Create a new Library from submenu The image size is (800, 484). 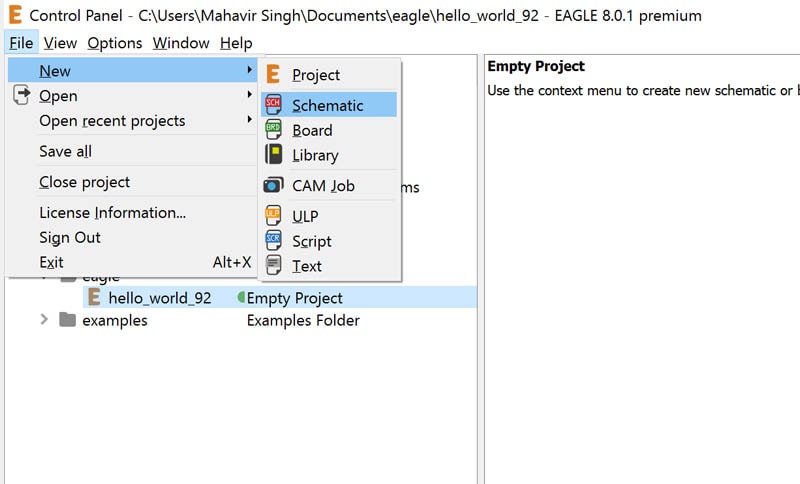point(329,155)
